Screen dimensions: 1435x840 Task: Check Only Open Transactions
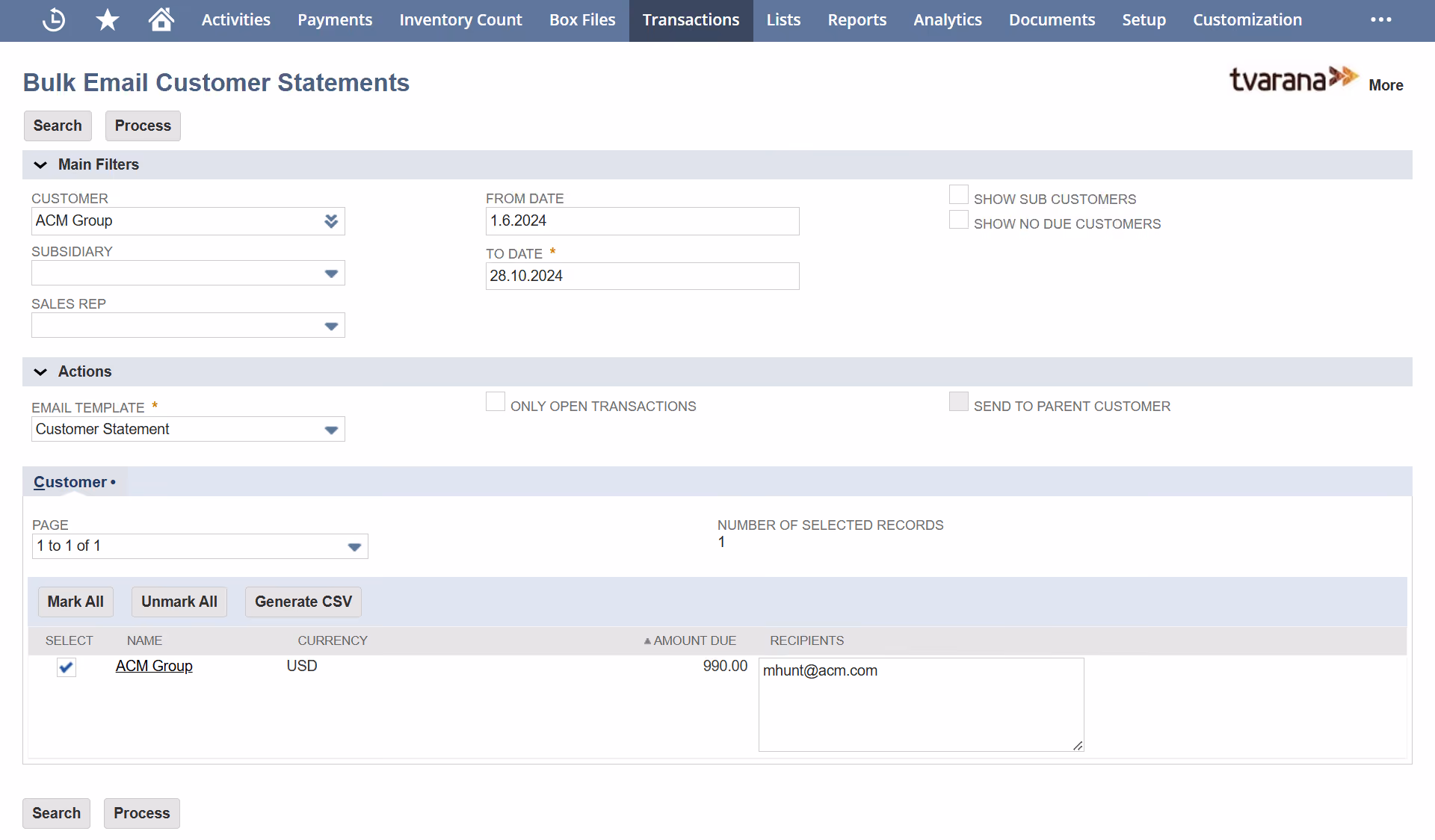tap(496, 402)
